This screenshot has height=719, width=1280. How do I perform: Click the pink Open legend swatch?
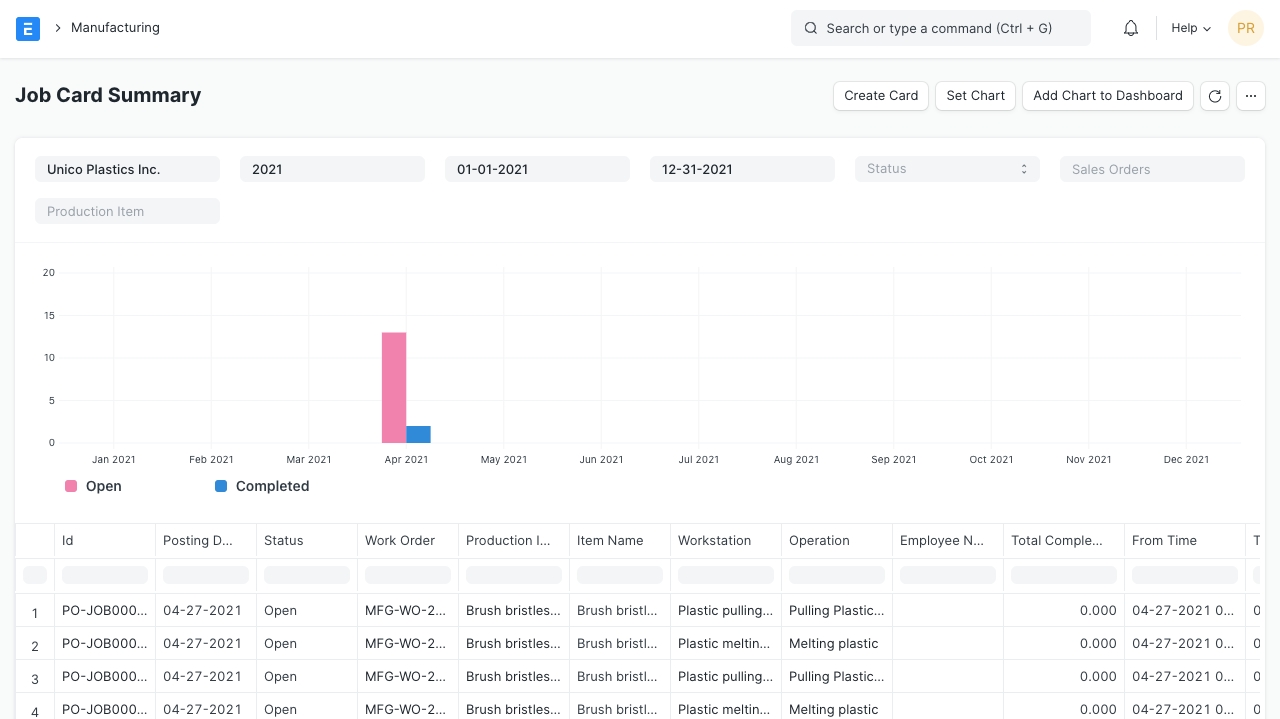coord(71,486)
